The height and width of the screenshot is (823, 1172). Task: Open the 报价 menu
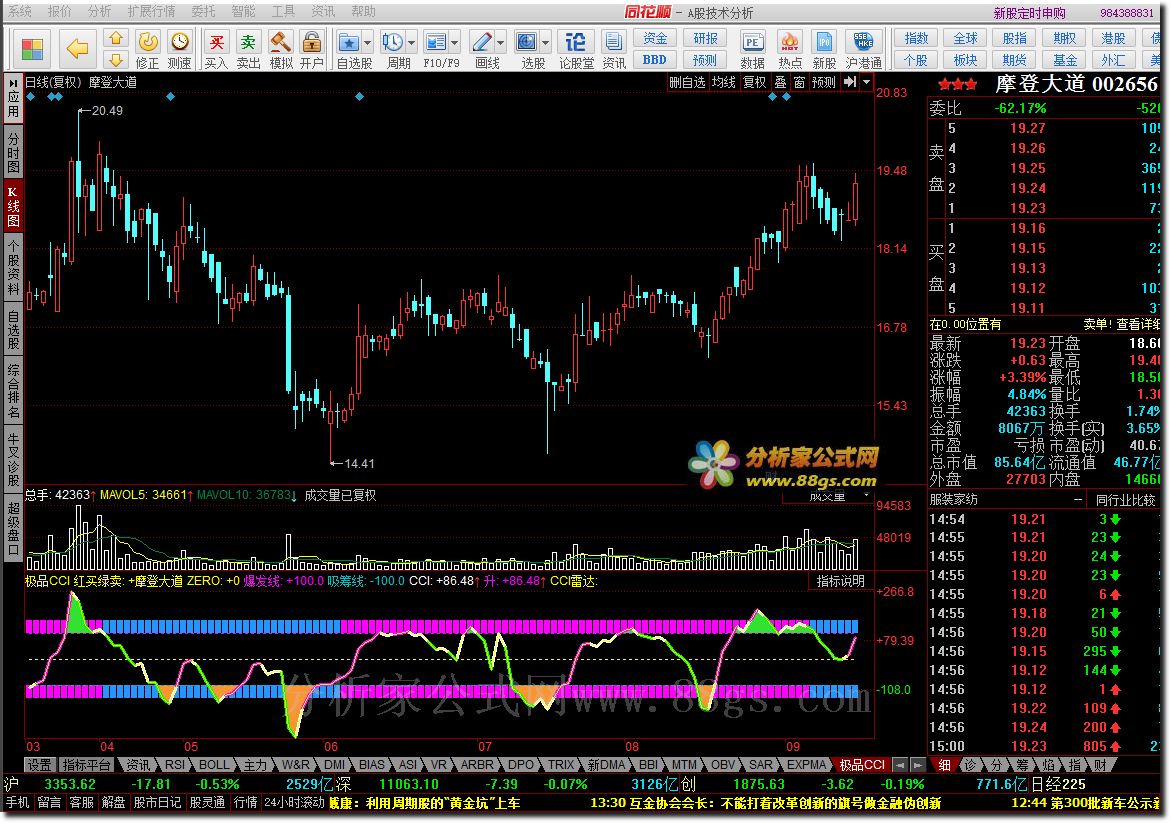coord(59,11)
